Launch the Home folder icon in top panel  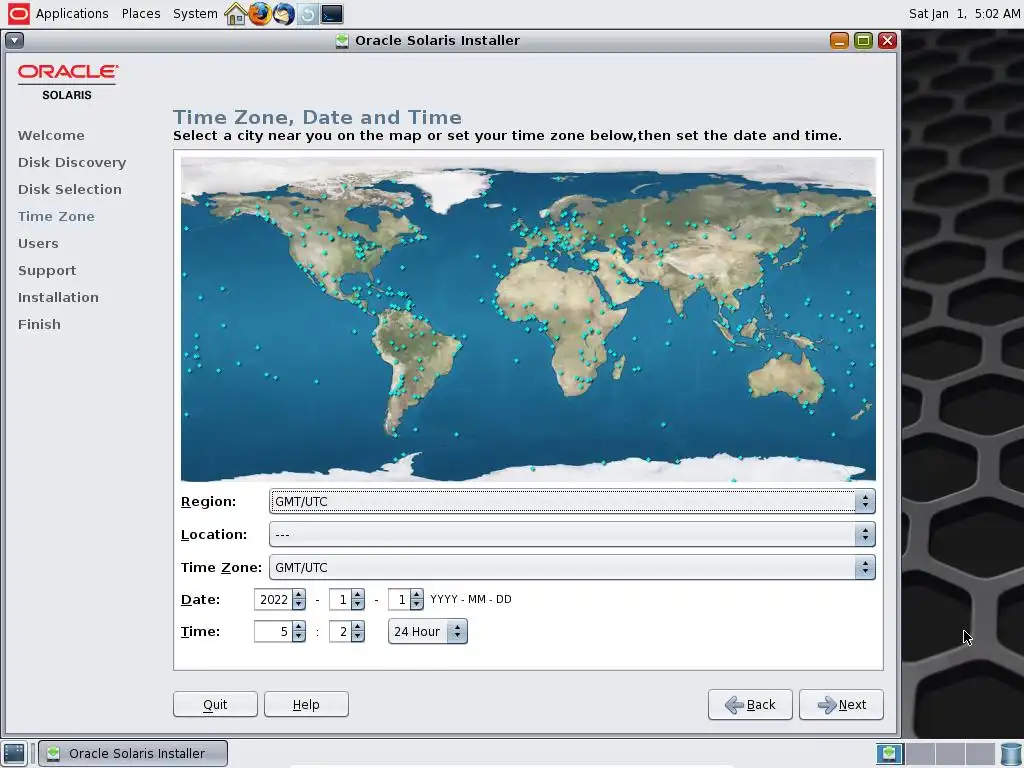pos(235,14)
